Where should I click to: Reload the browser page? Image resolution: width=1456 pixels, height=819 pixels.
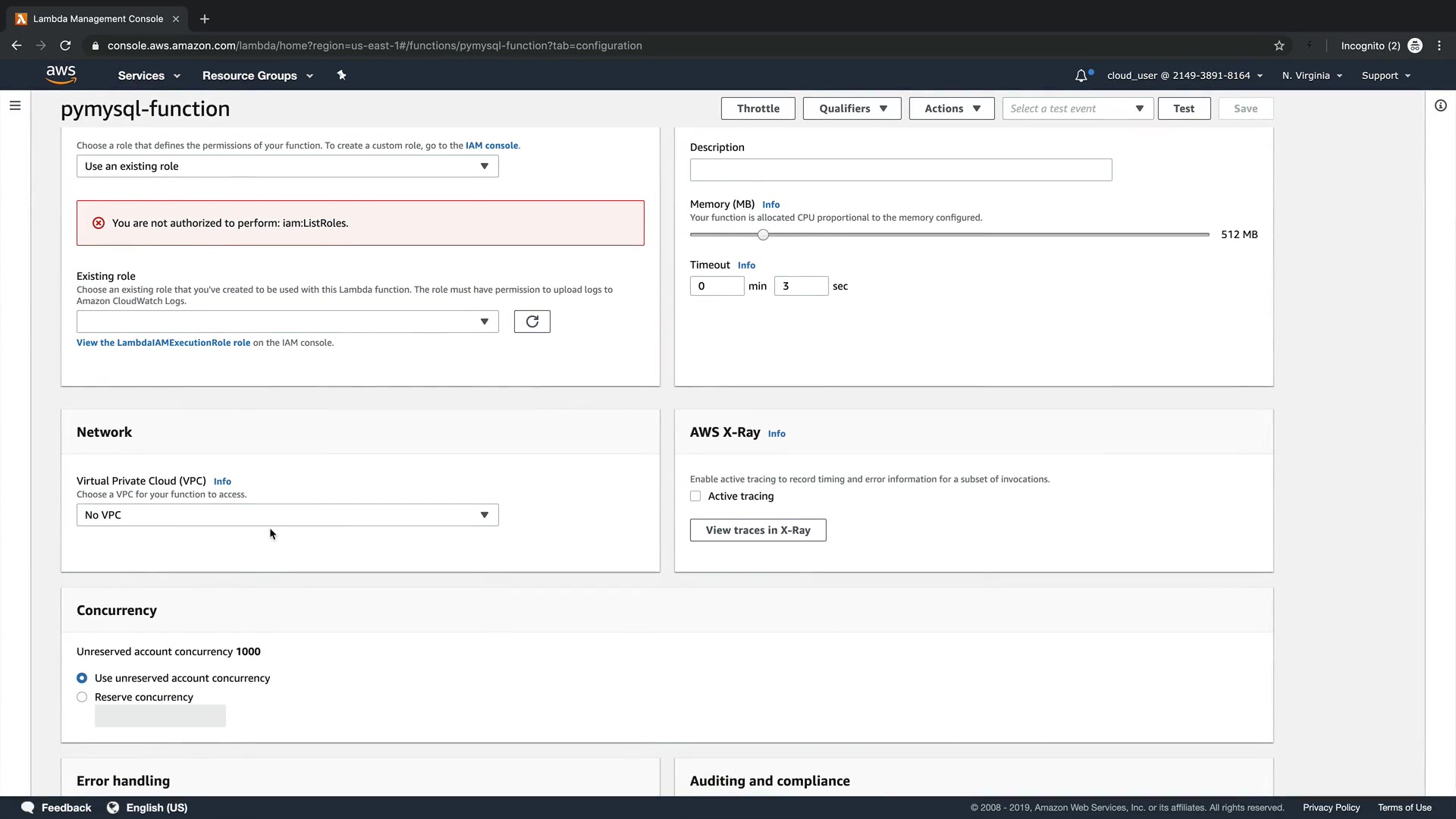(x=65, y=45)
